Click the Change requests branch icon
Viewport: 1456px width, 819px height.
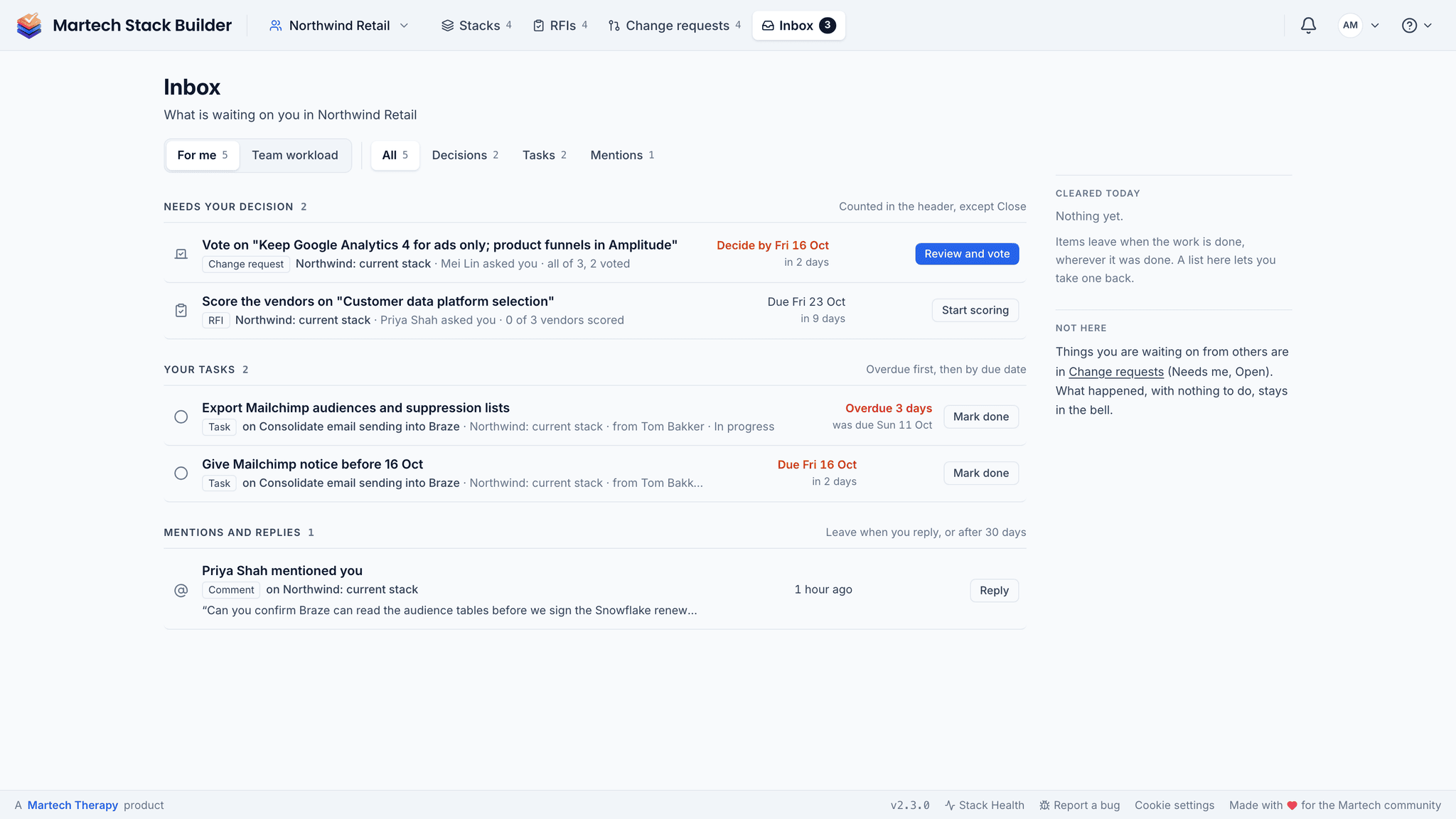click(614, 26)
